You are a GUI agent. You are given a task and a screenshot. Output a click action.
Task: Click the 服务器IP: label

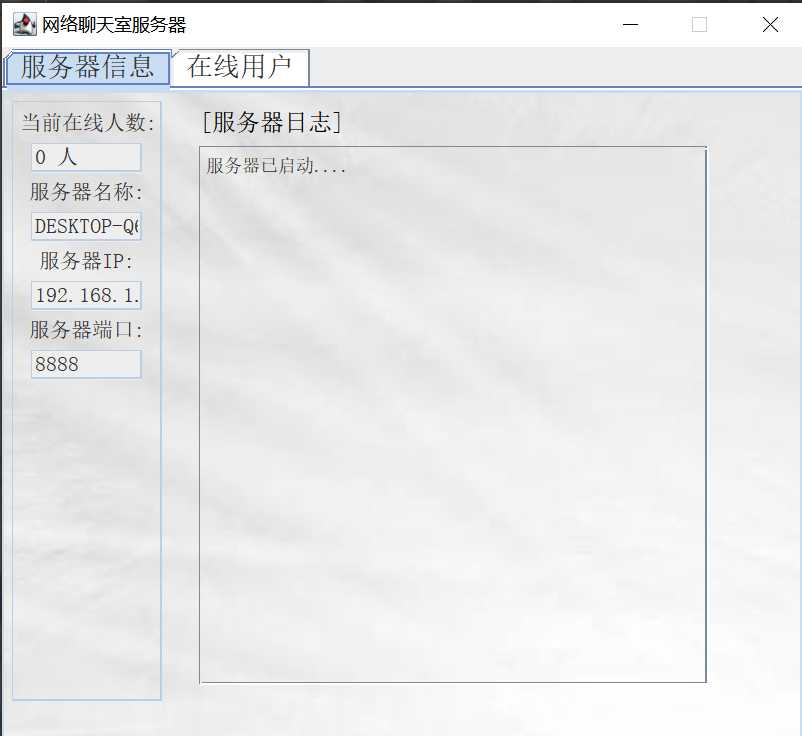(x=86, y=261)
